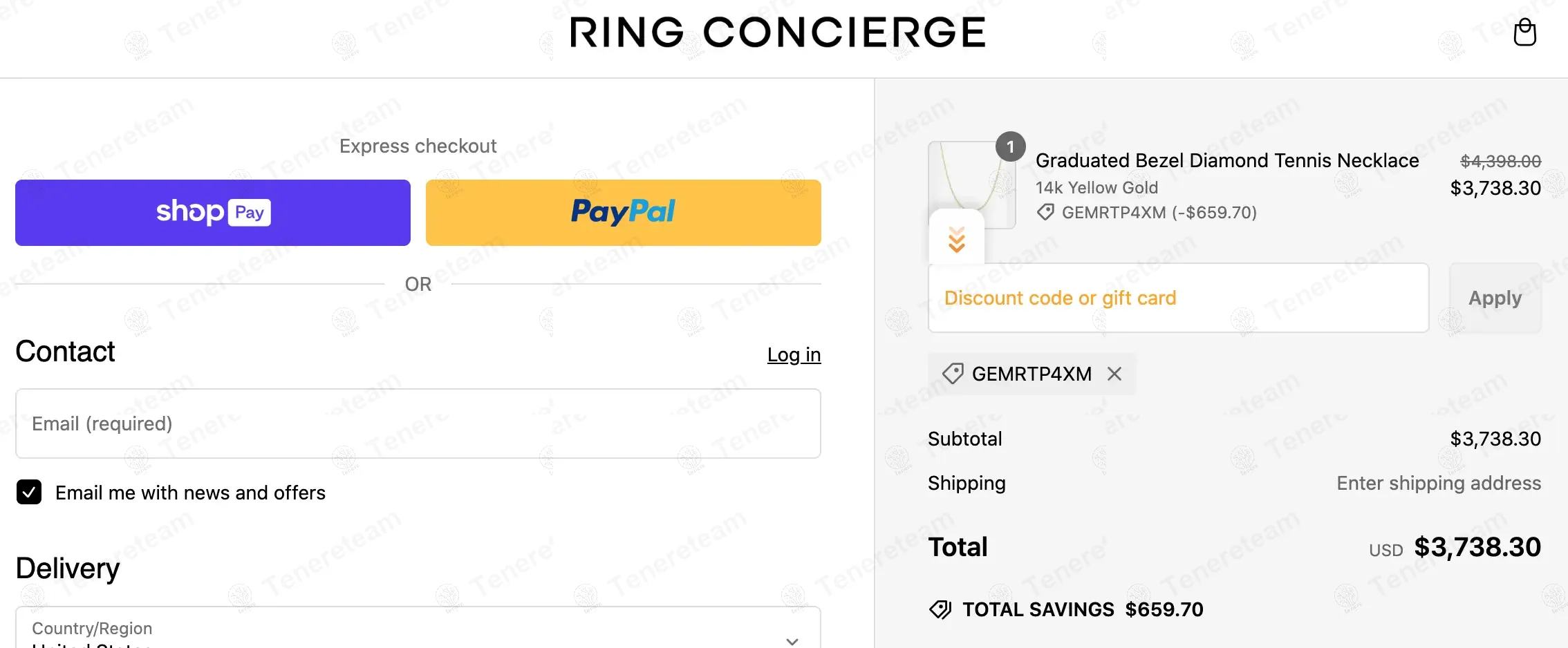Focus the Email (required) field

[418, 423]
